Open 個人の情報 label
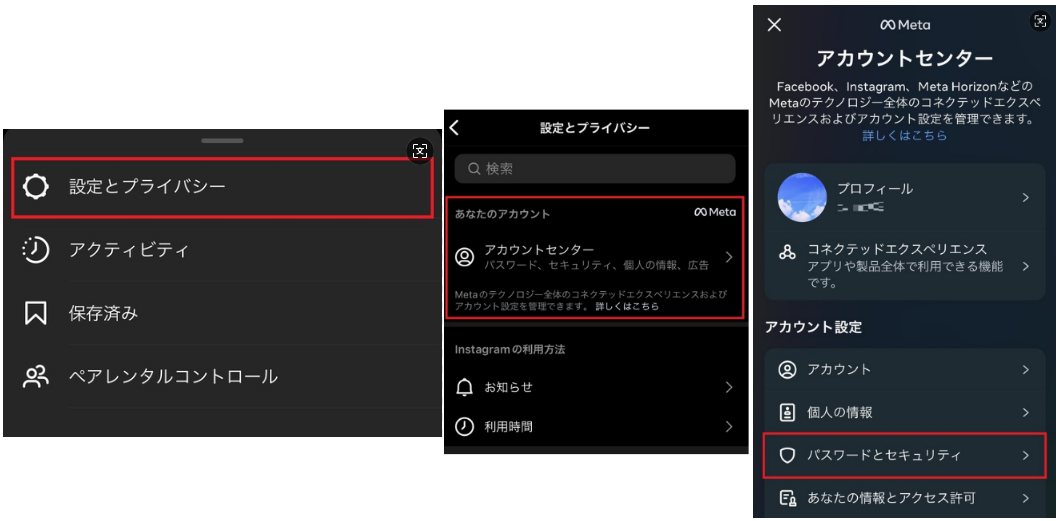 click(842, 413)
